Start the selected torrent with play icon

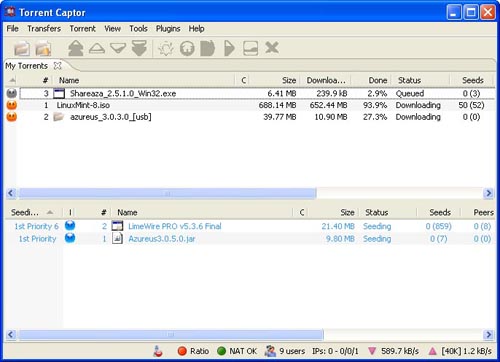pyautogui.click(x=229, y=48)
